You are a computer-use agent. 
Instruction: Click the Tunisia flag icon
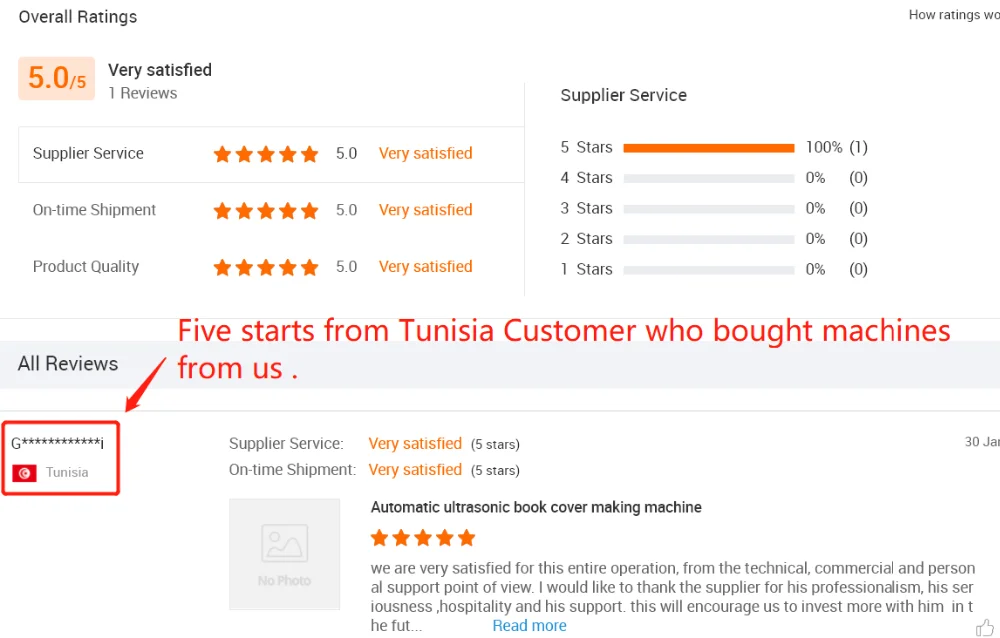[24, 472]
